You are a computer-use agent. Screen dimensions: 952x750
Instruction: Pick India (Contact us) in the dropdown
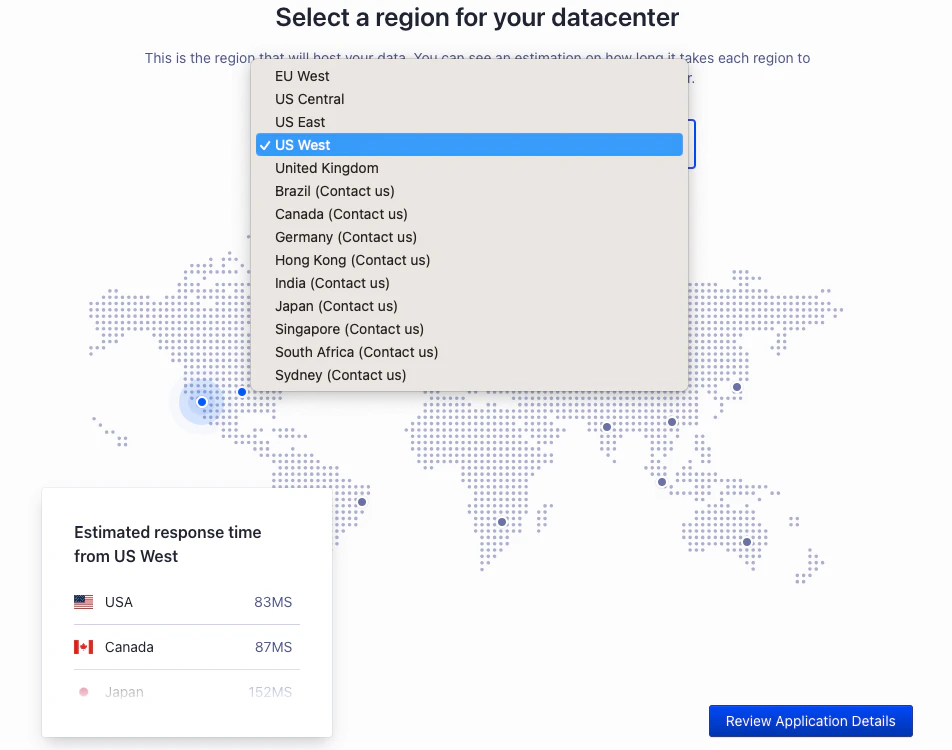469,284
